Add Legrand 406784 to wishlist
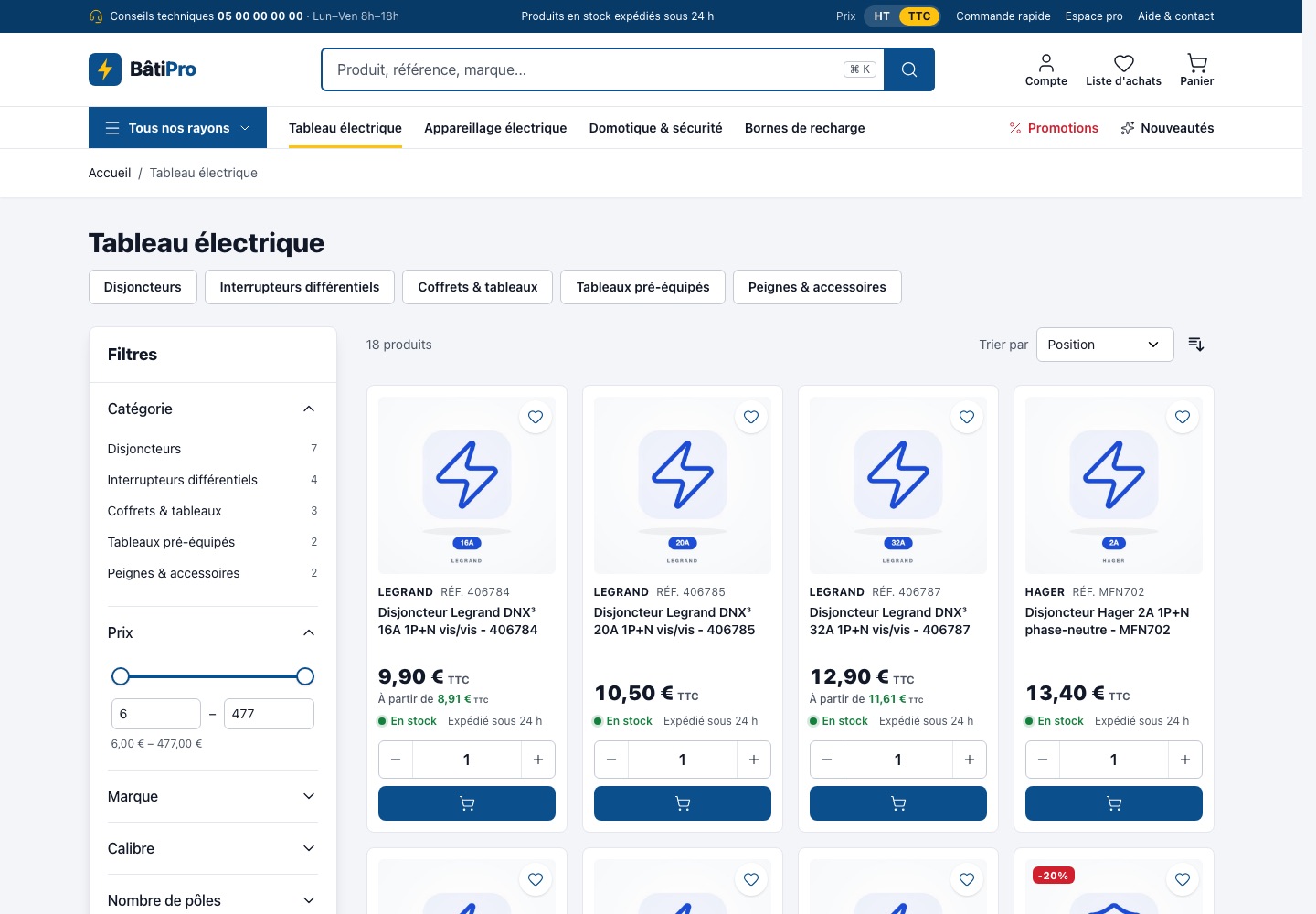This screenshot has height=914, width=1316. pos(536,417)
